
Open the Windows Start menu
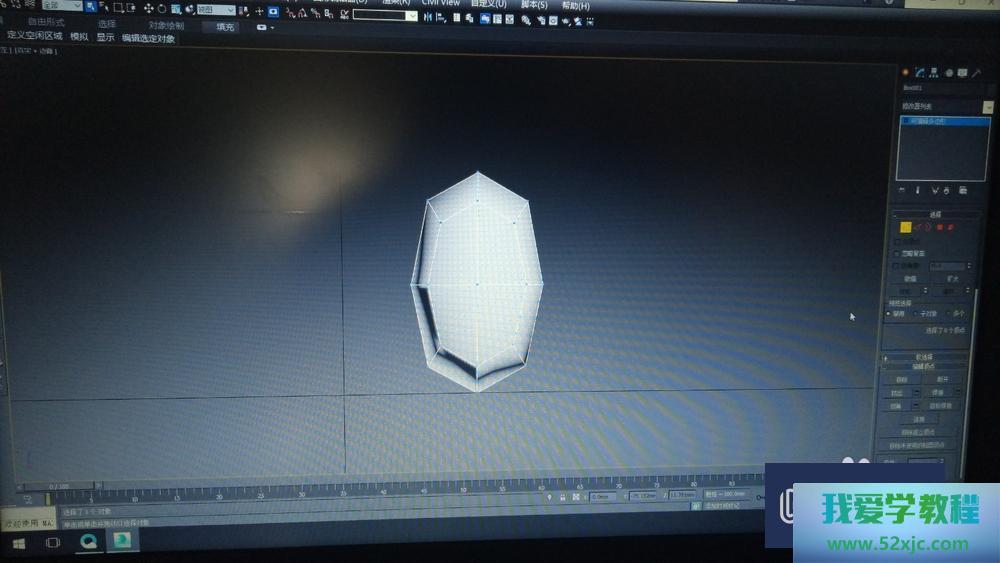(x=18, y=542)
